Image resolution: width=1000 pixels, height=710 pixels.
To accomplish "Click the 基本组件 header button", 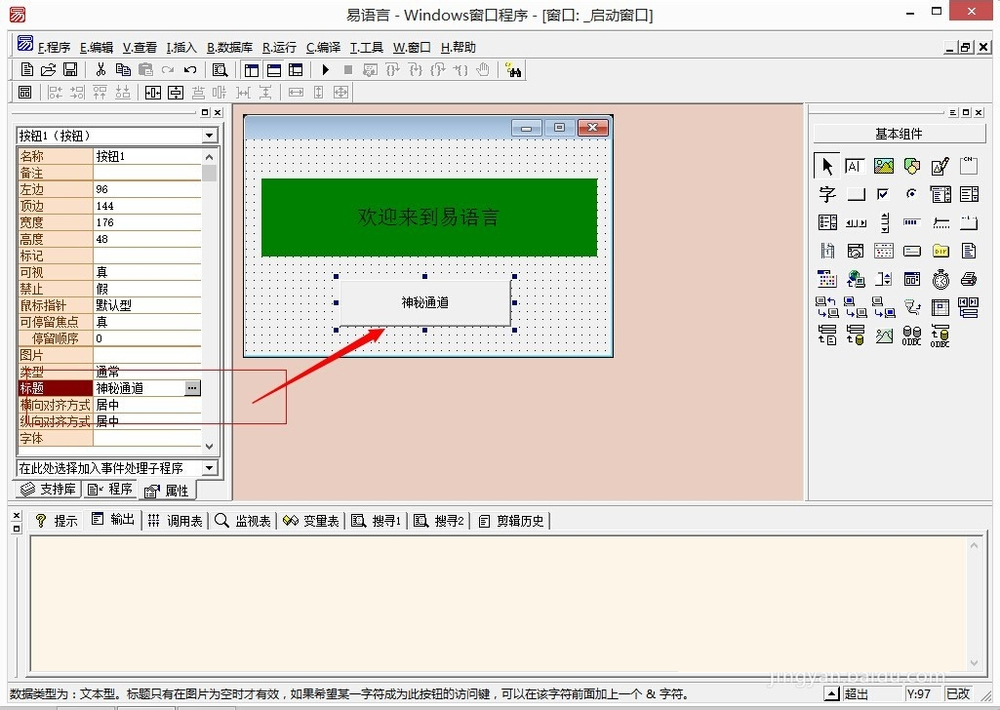I will 898,134.
